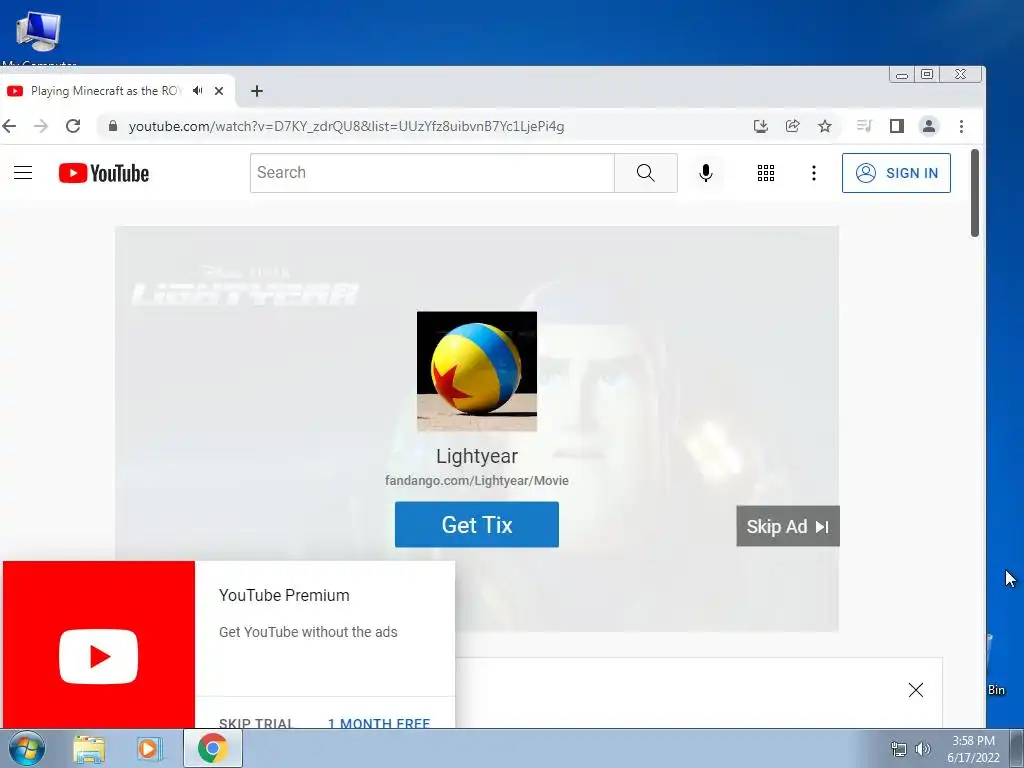Click the YouTube logo
Image resolution: width=1024 pixels, height=768 pixels.
[104, 173]
